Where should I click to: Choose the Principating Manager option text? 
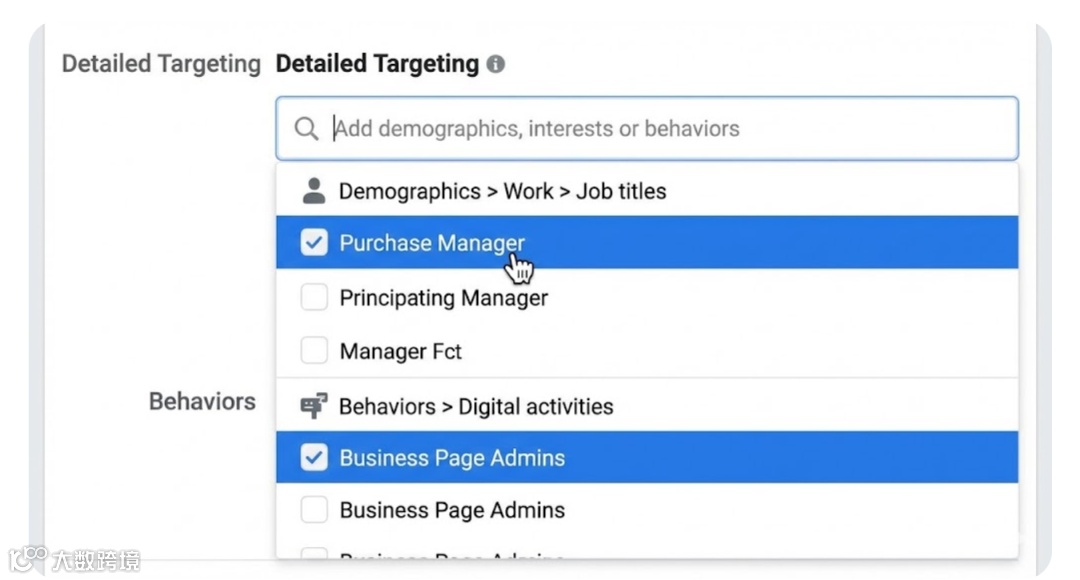444,298
